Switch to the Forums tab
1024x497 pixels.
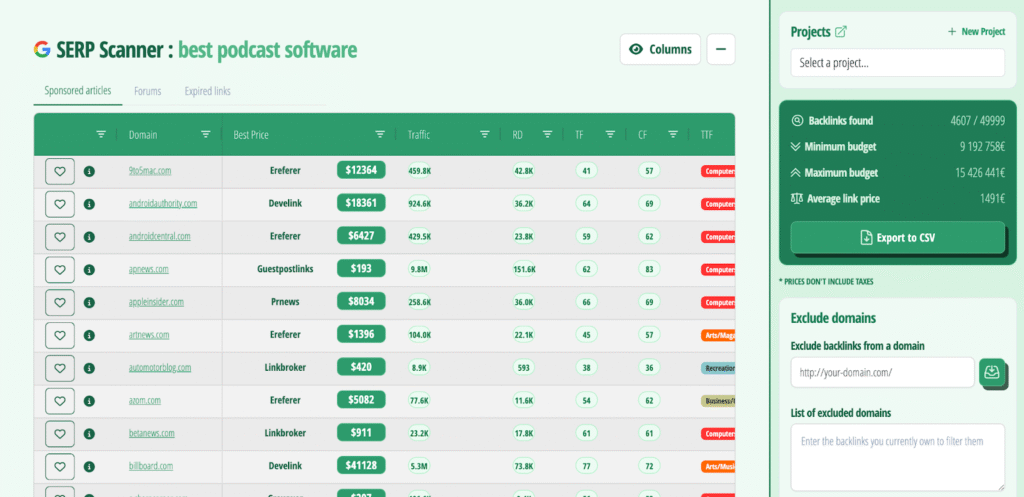point(147,91)
